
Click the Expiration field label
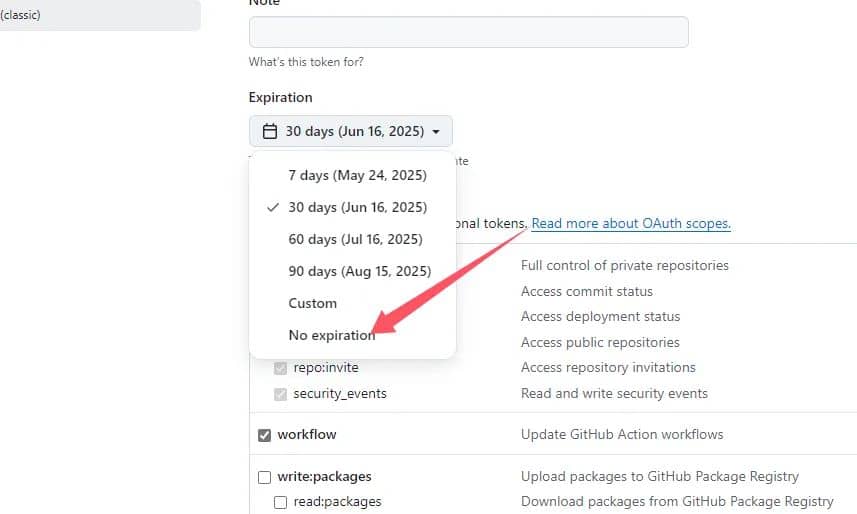[x=280, y=97]
